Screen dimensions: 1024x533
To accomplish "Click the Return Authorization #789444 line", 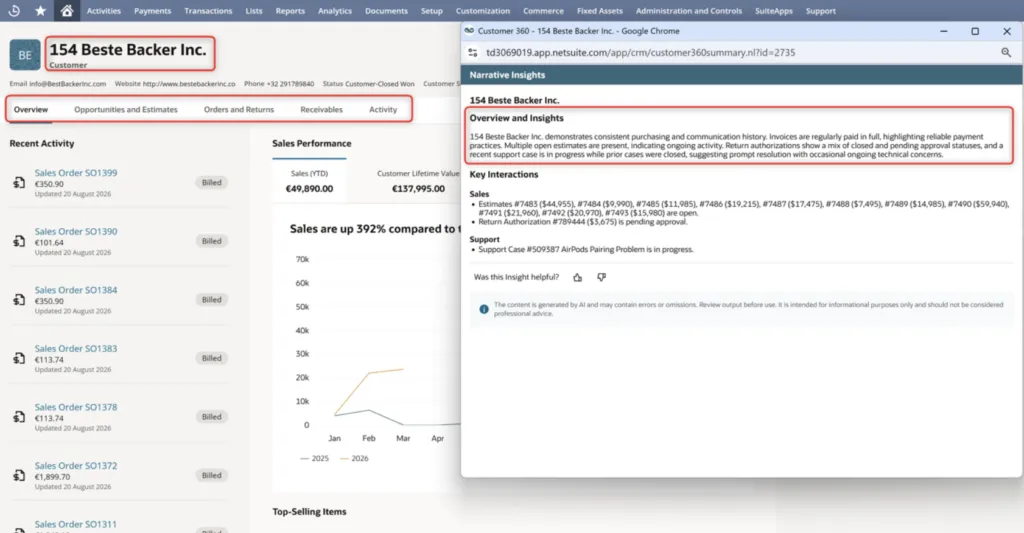I will click(x=583, y=222).
